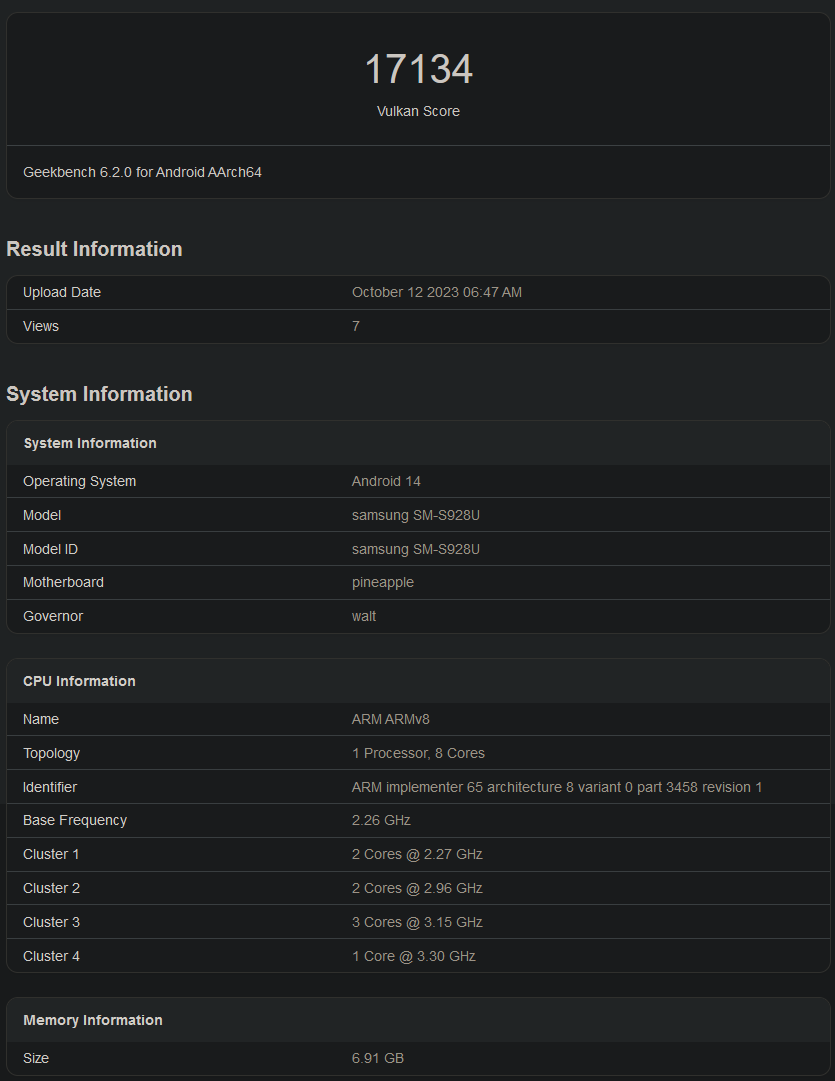Select the CPU Name label
This screenshot has height=1081, width=835.
(x=41, y=719)
